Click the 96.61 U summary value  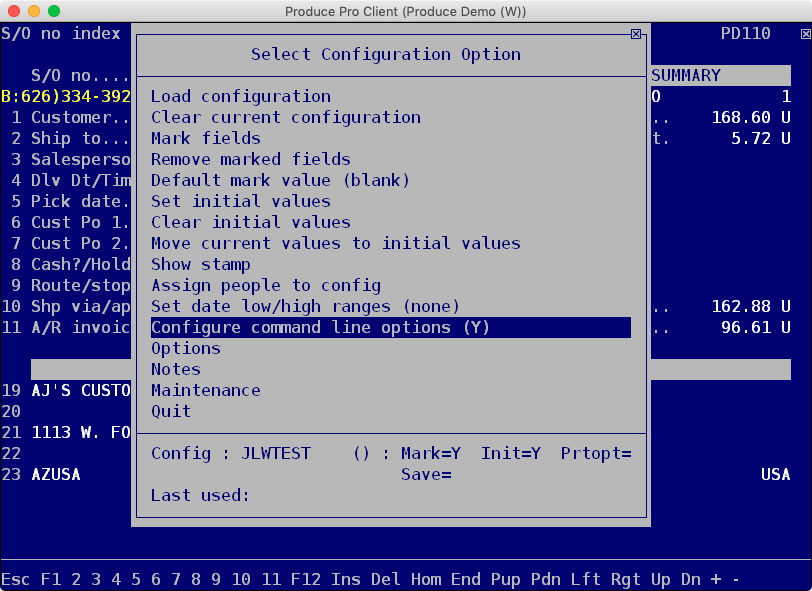click(756, 327)
